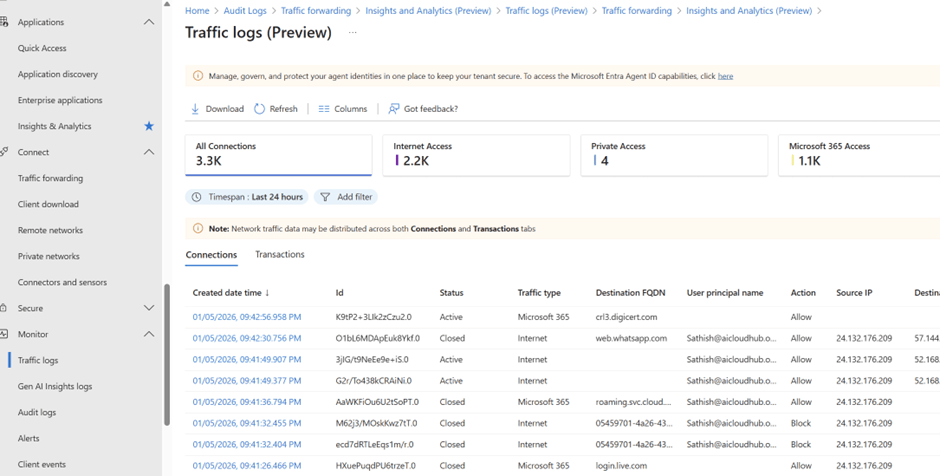This screenshot has width=940, height=476.
Task: Click the Got feedback person icon
Action: (394, 109)
